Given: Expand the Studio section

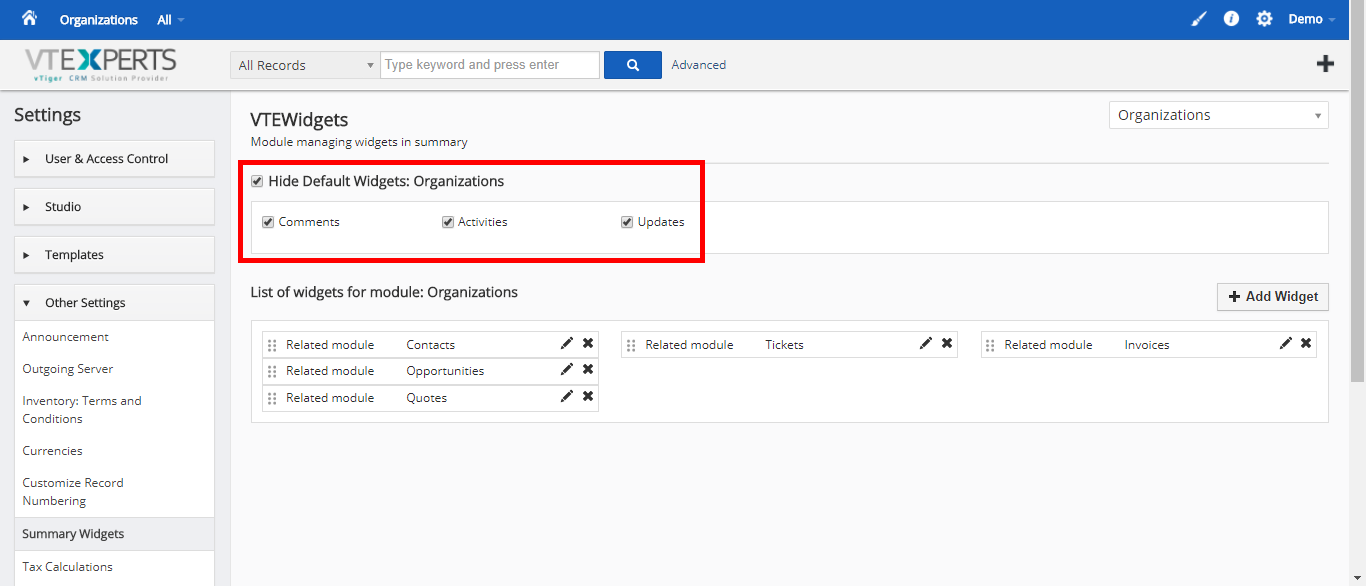Looking at the screenshot, I should point(114,206).
